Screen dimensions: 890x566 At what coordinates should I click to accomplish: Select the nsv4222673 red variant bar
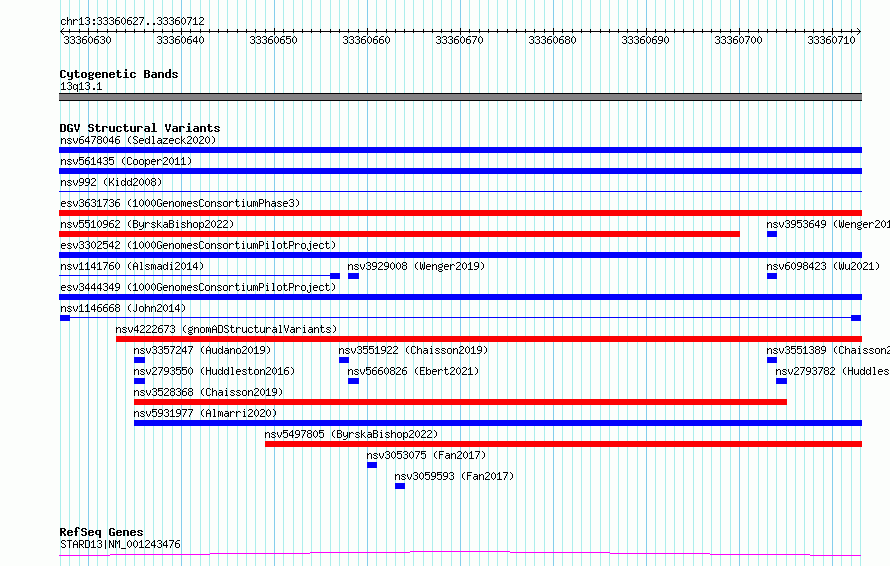point(489,339)
